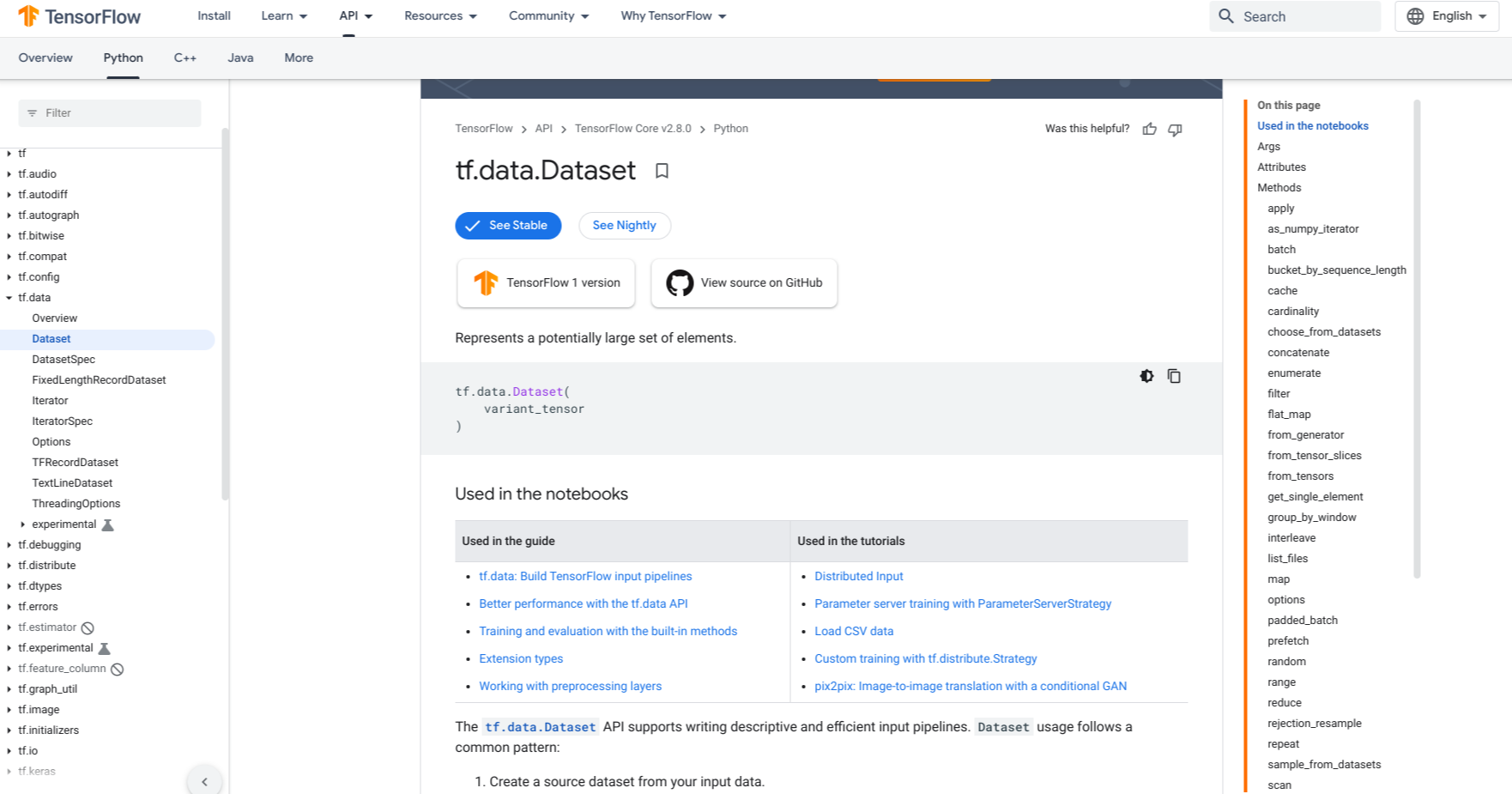The height and width of the screenshot is (794, 1512).
Task: Open search with the magnifier icon
Action: click(x=1226, y=15)
